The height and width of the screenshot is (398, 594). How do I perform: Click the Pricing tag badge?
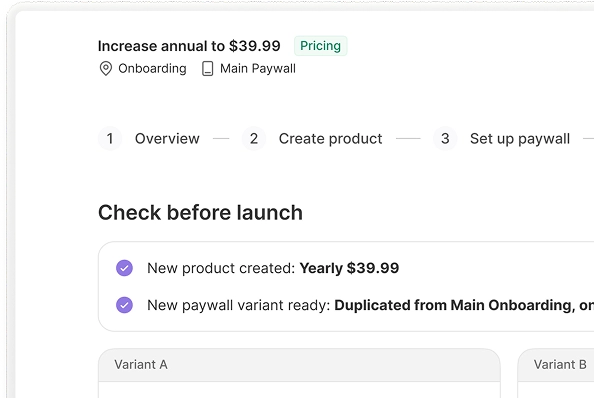coord(320,46)
